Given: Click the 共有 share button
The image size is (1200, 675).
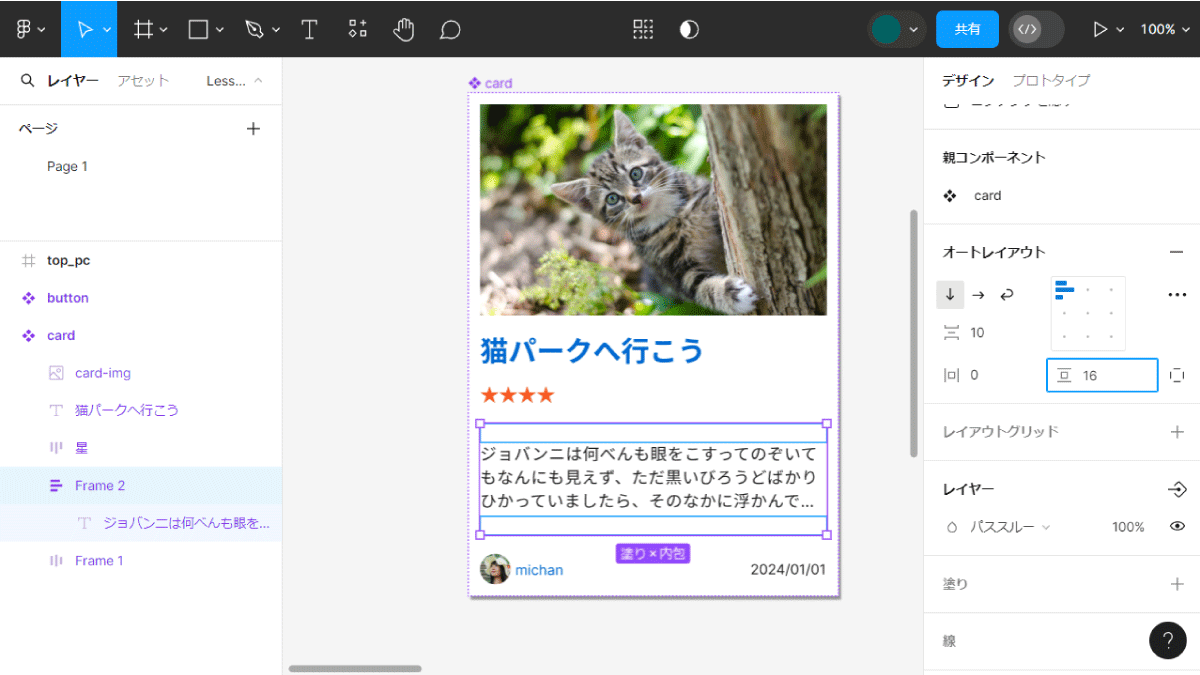Looking at the screenshot, I should 967,29.
